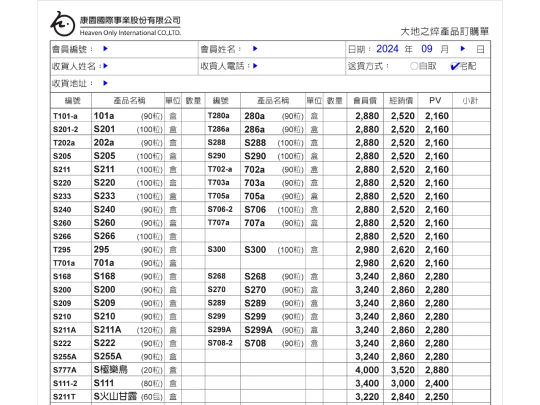Click the product code S233
Image resolution: width=540 pixels, height=405 pixels.
click(x=62, y=196)
